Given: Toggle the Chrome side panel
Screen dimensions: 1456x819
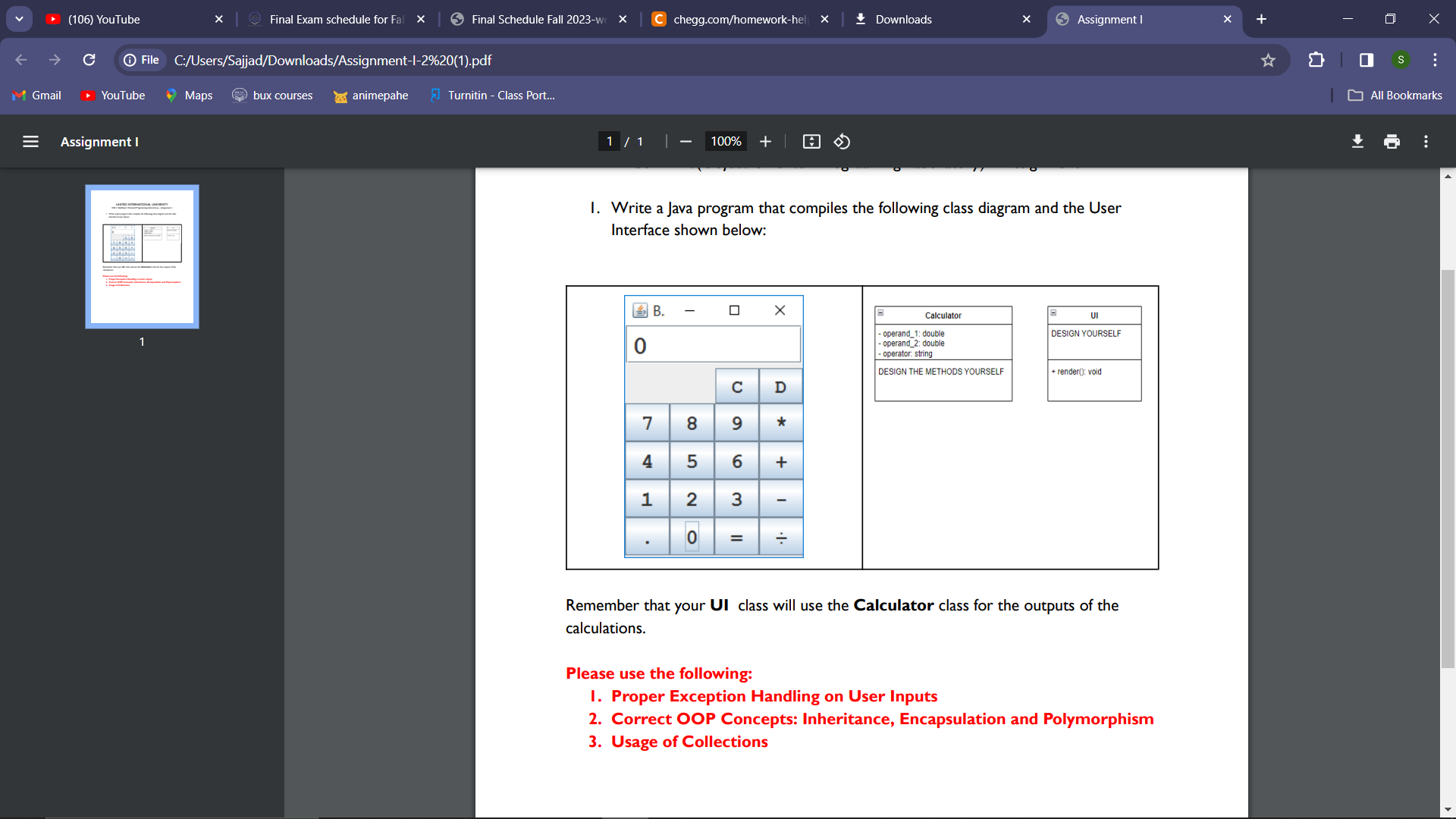Looking at the screenshot, I should click(1365, 60).
